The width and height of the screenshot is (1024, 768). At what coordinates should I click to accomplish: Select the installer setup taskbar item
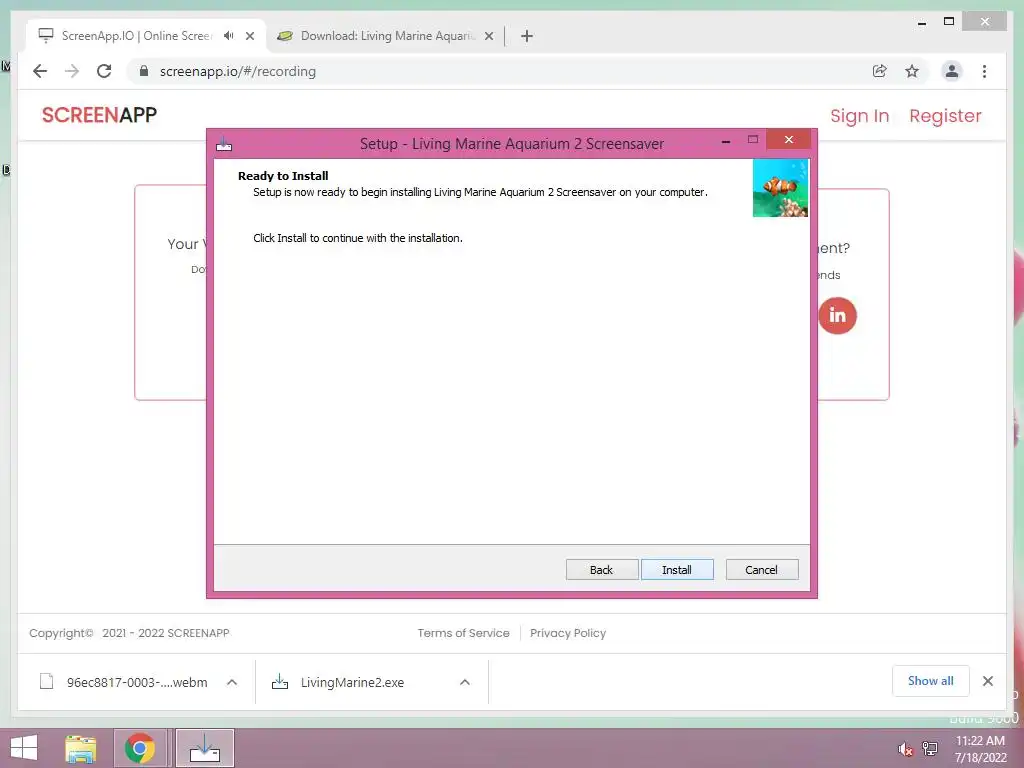204,748
